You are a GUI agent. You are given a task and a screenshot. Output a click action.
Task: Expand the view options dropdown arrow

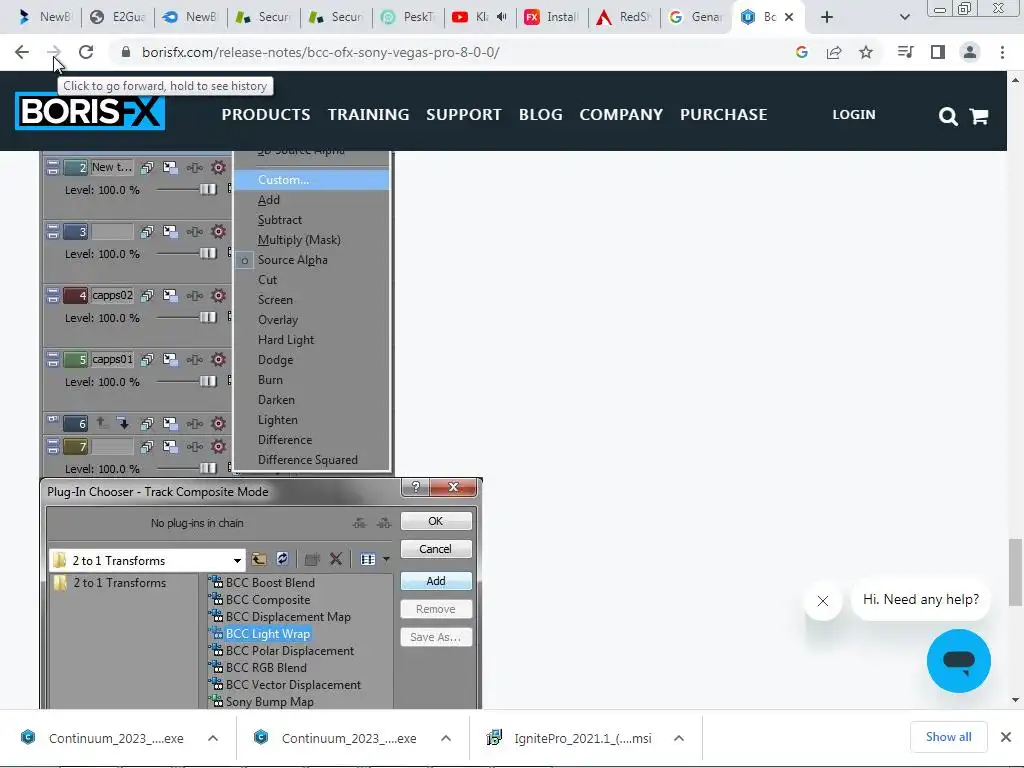[386, 560]
